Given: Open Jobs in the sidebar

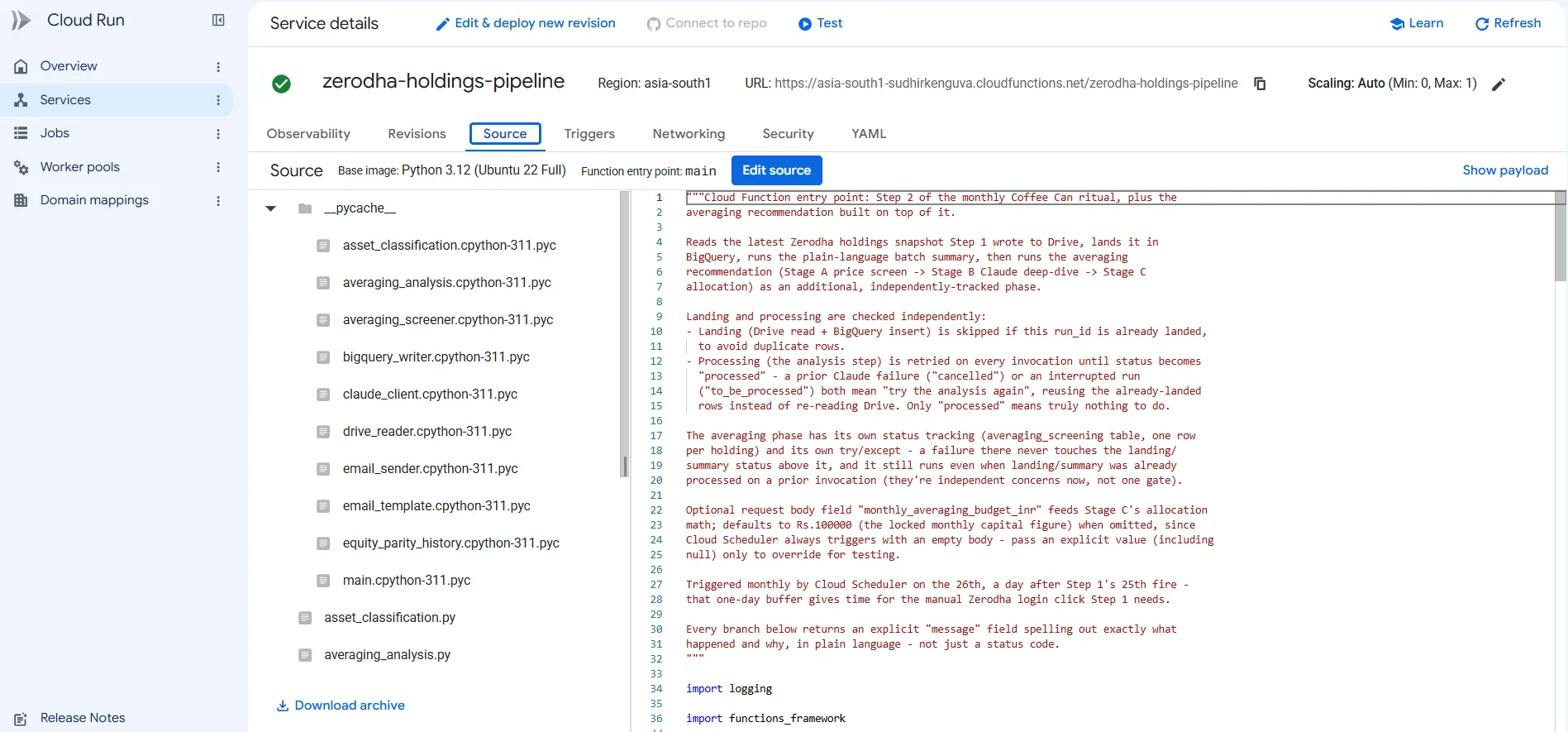Looking at the screenshot, I should coord(55,133).
